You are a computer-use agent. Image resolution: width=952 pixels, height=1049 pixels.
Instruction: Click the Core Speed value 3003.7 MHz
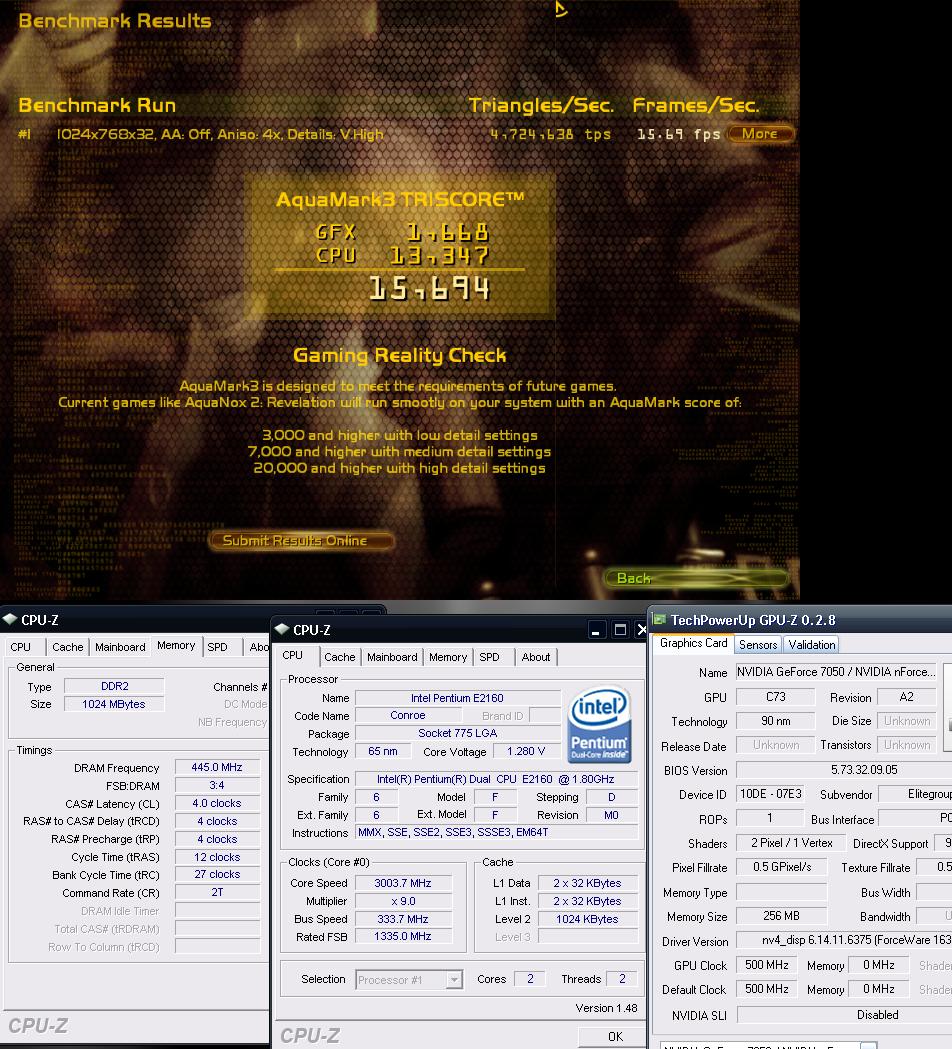pyautogui.click(x=403, y=883)
